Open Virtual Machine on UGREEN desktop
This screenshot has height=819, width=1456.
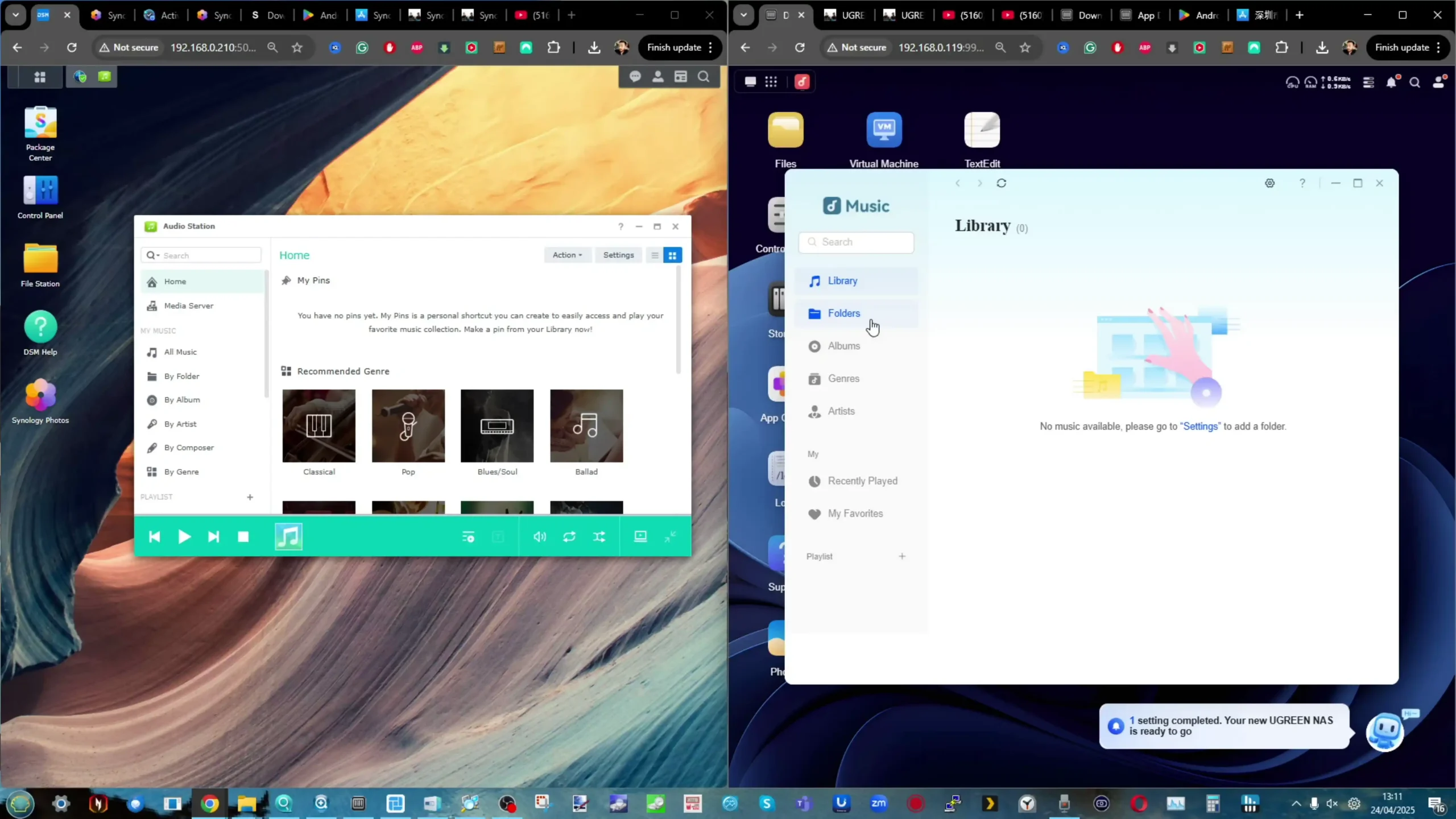[884, 140]
